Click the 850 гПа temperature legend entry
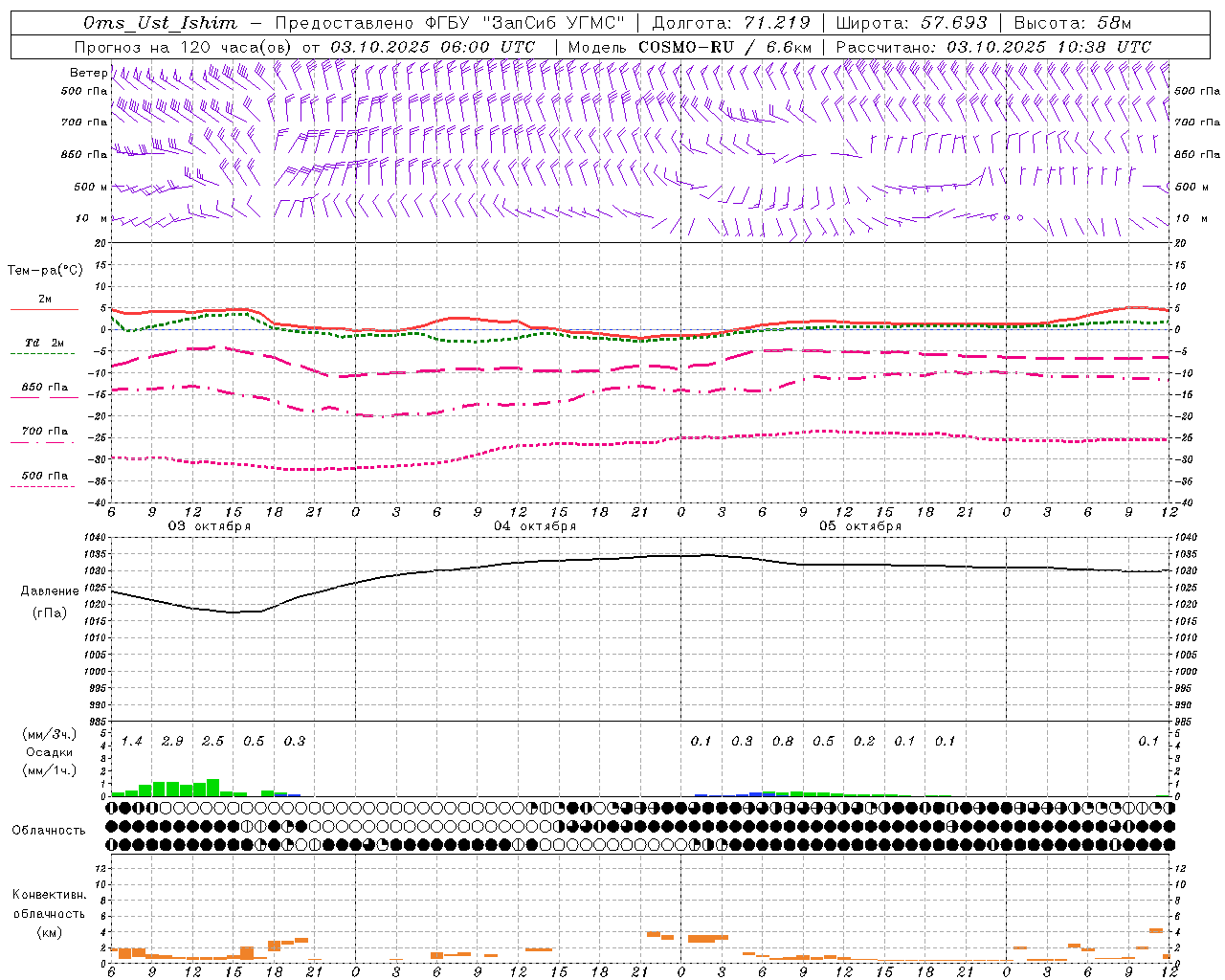Viewport: 1225px width, 980px height. point(44,388)
